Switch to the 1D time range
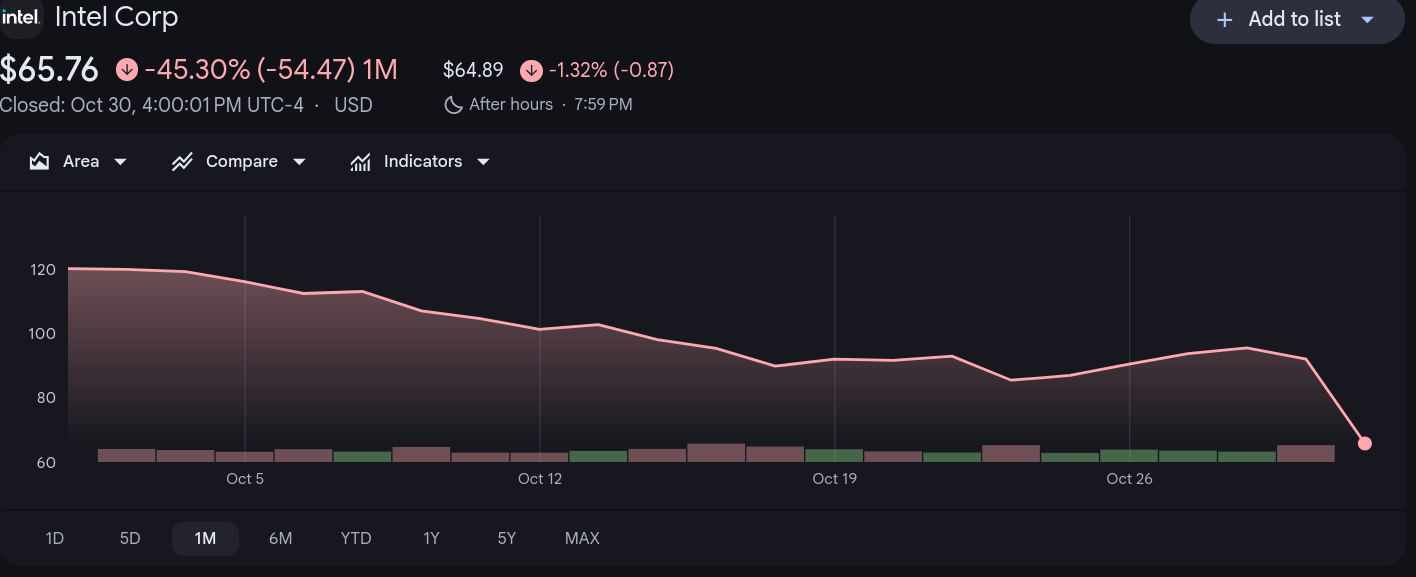Viewport: 1416px width, 577px height. pos(55,538)
